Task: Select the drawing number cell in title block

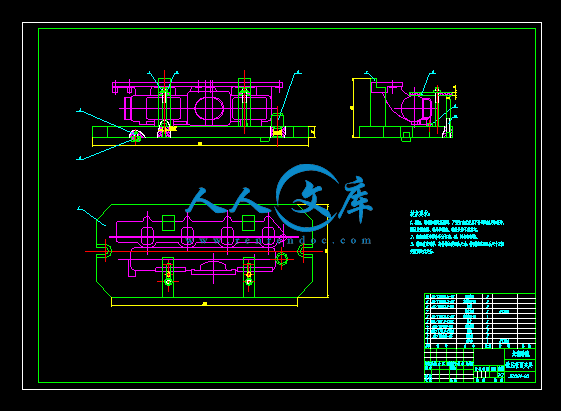Action: click(x=520, y=376)
